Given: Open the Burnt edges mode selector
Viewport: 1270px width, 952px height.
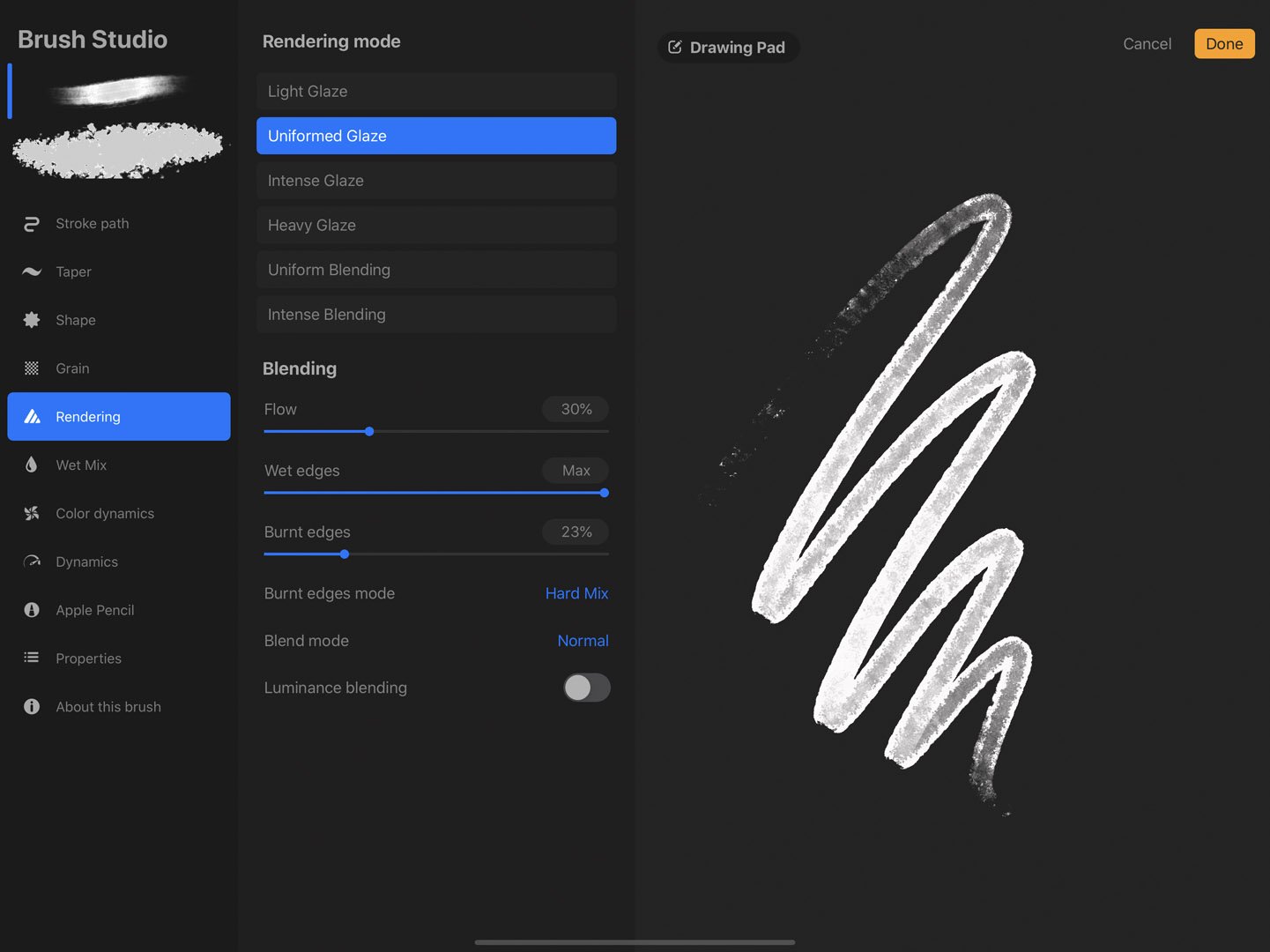Looking at the screenshot, I should [576, 593].
